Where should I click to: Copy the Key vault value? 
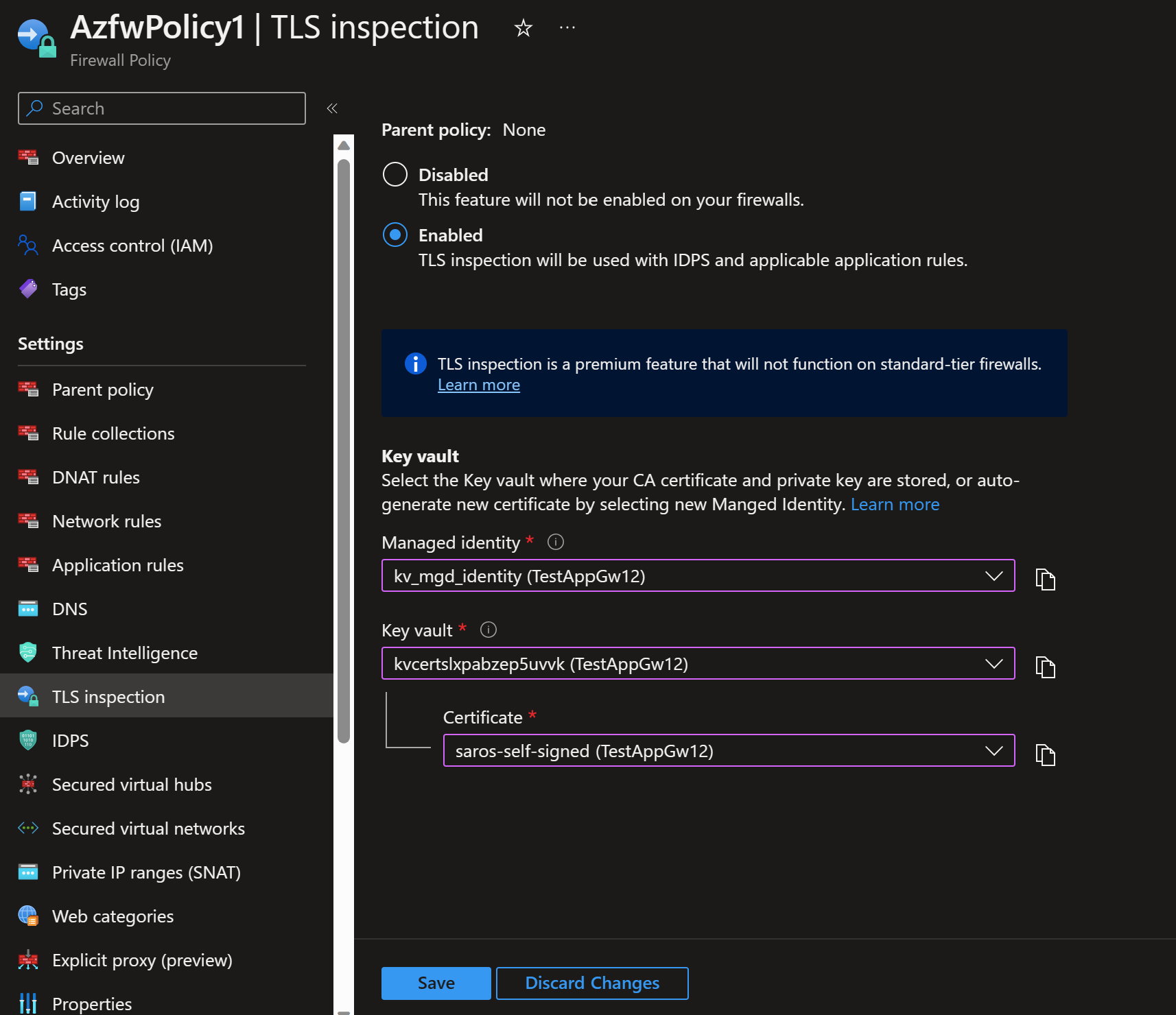[x=1045, y=667]
